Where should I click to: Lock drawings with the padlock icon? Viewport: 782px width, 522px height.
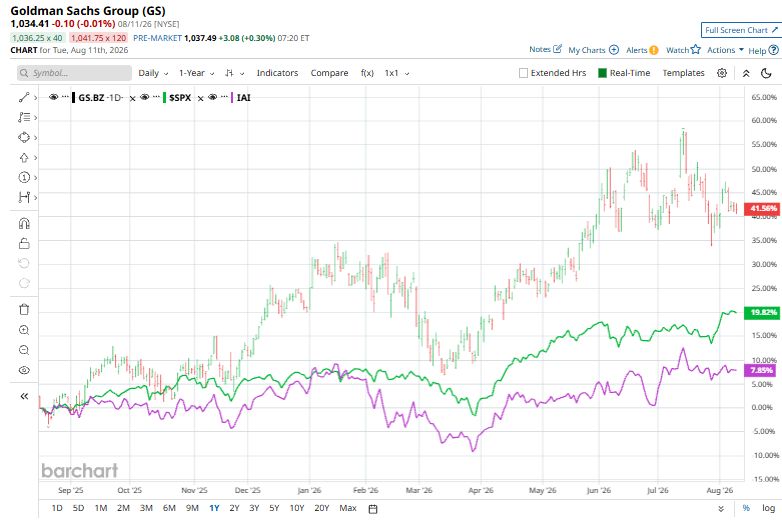coord(24,243)
